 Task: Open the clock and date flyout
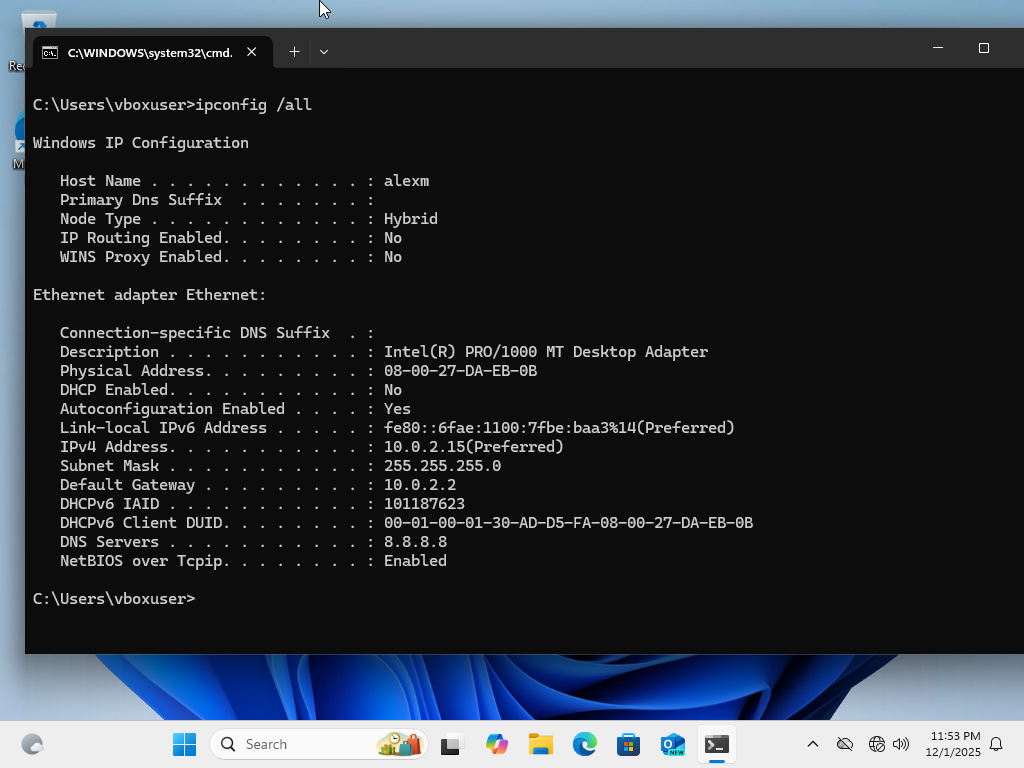click(x=954, y=744)
